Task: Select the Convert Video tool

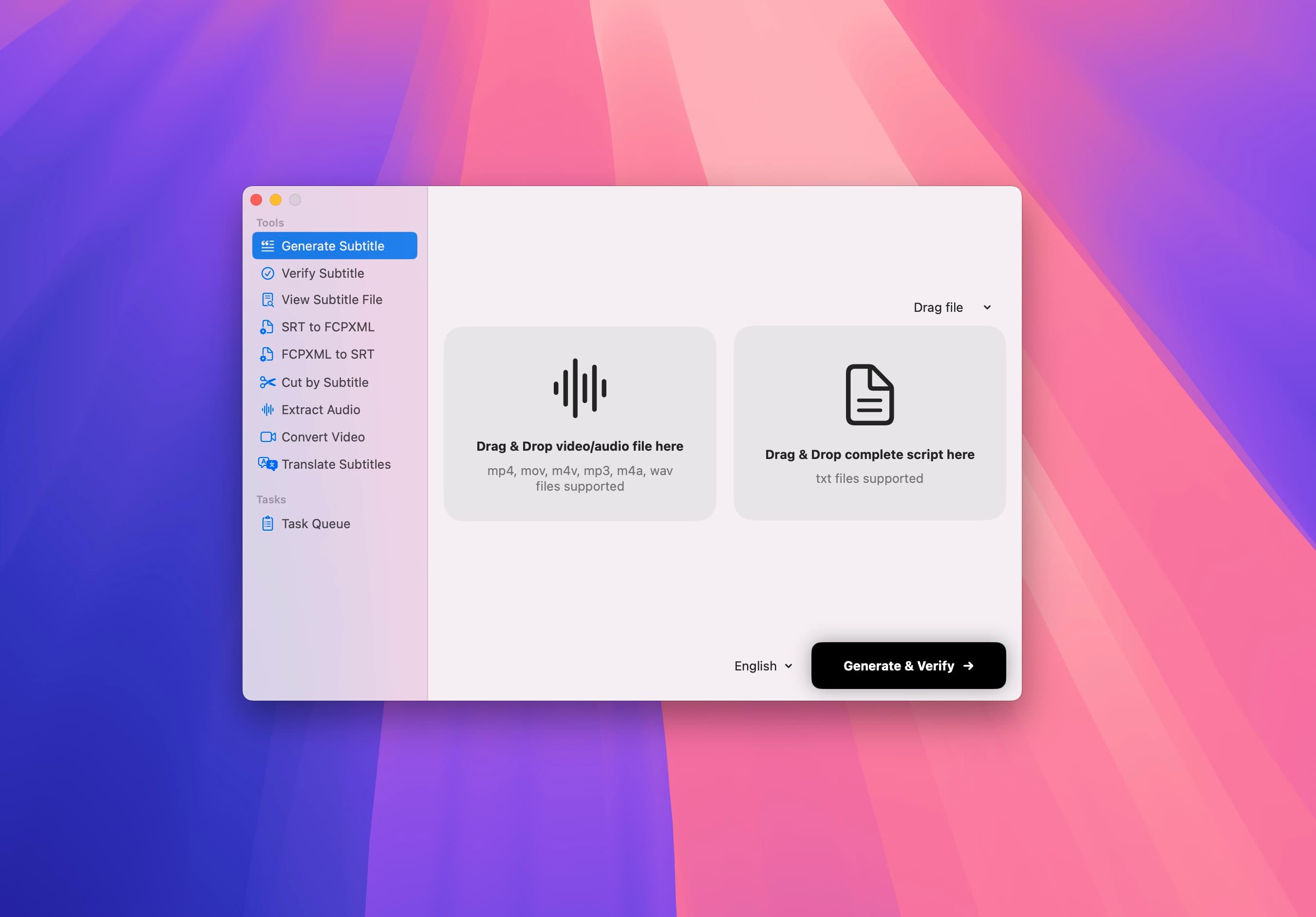Action: tap(322, 436)
